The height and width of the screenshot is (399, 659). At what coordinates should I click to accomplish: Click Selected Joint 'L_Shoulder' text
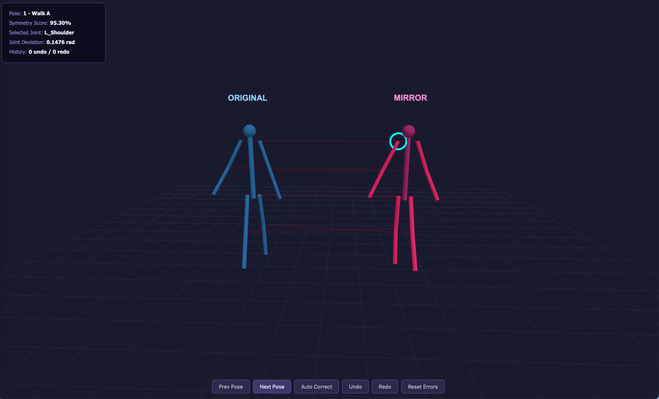[x=59, y=32]
